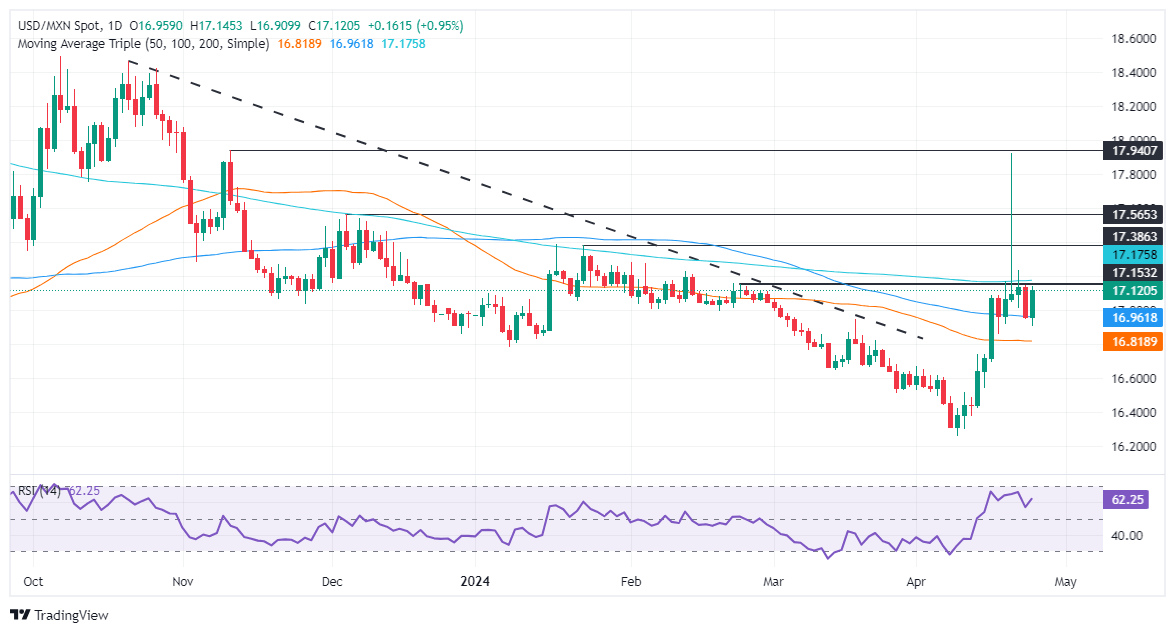
Task: Click the RSI (14) indicator label
Action: [x=39, y=491]
